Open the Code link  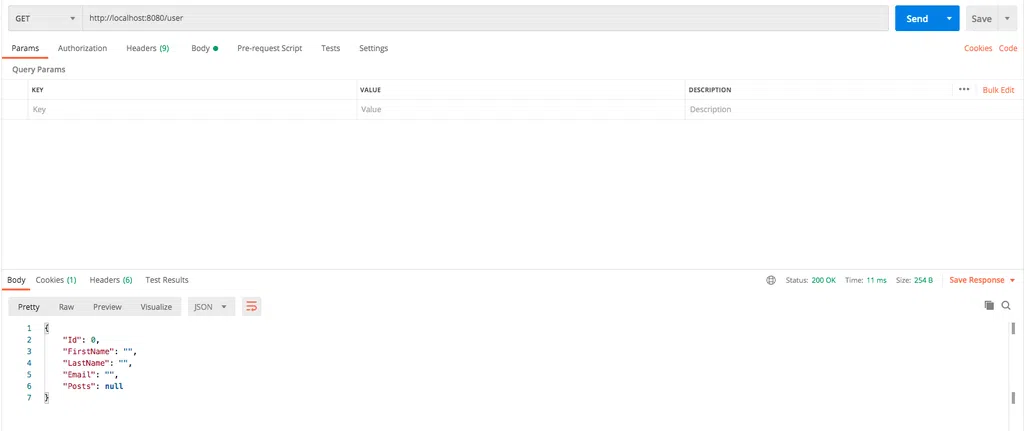click(1008, 48)
